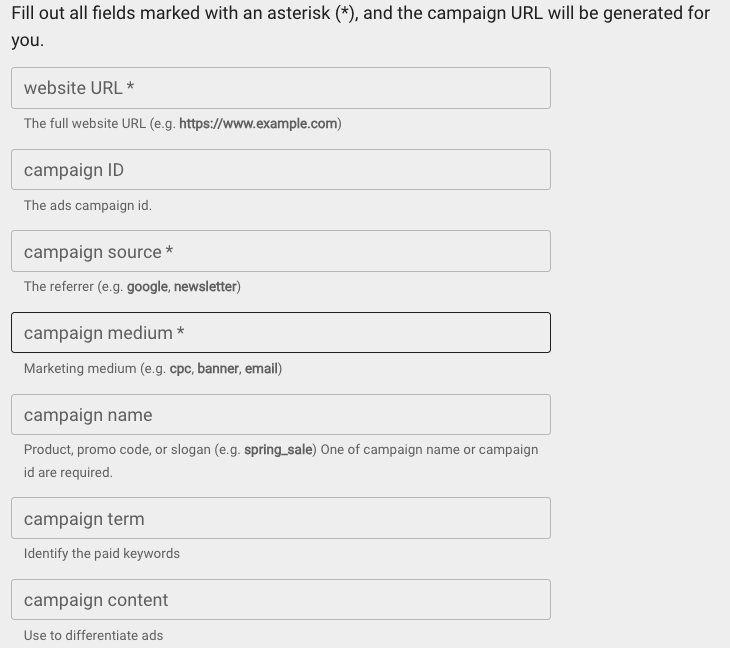Click the 'spring_sale' slogan example
The image size is (730, 648).
(278, 450)
